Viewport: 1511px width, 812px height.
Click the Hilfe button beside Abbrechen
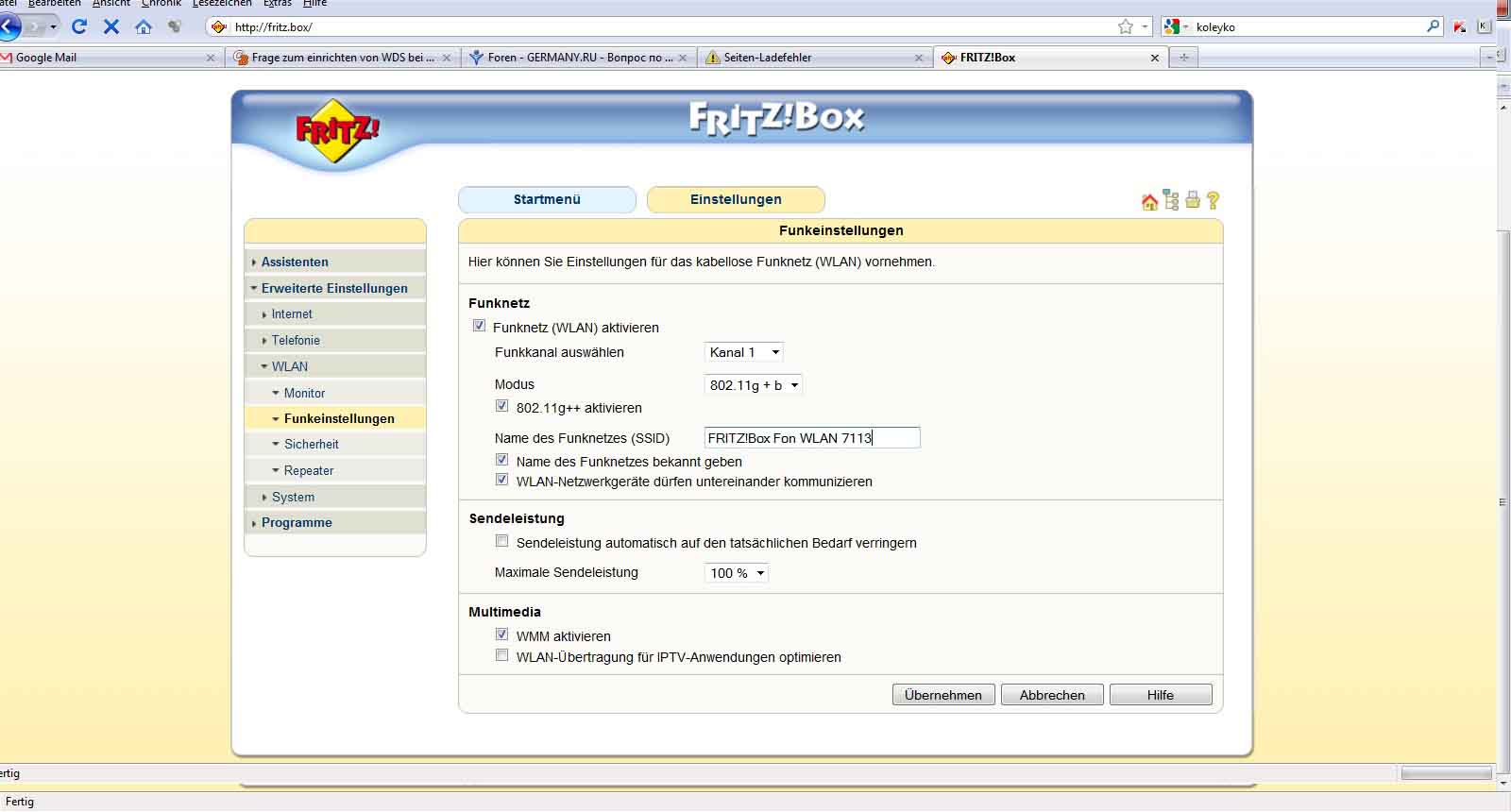click(1161, 695)
